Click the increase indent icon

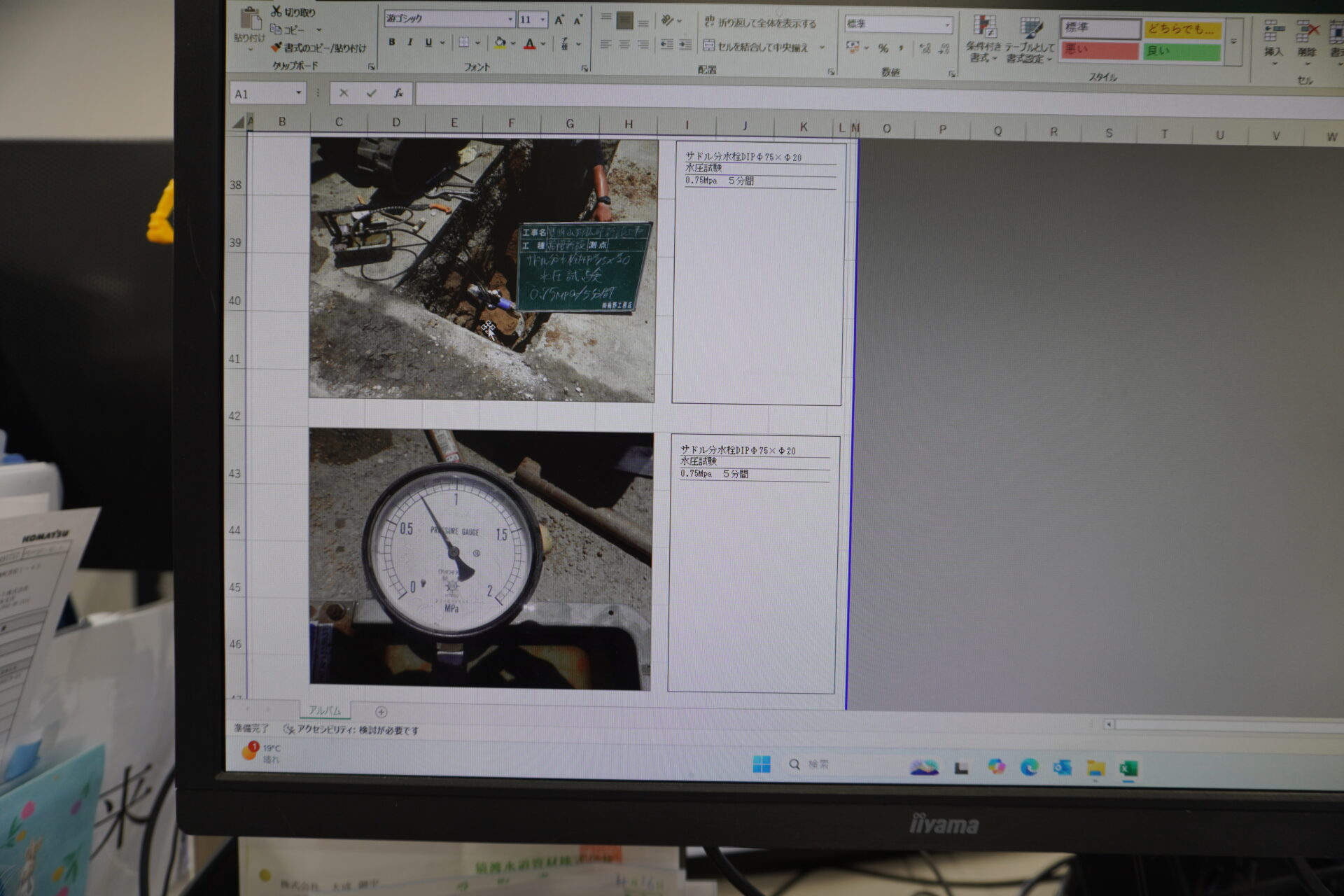coord(685,45)
